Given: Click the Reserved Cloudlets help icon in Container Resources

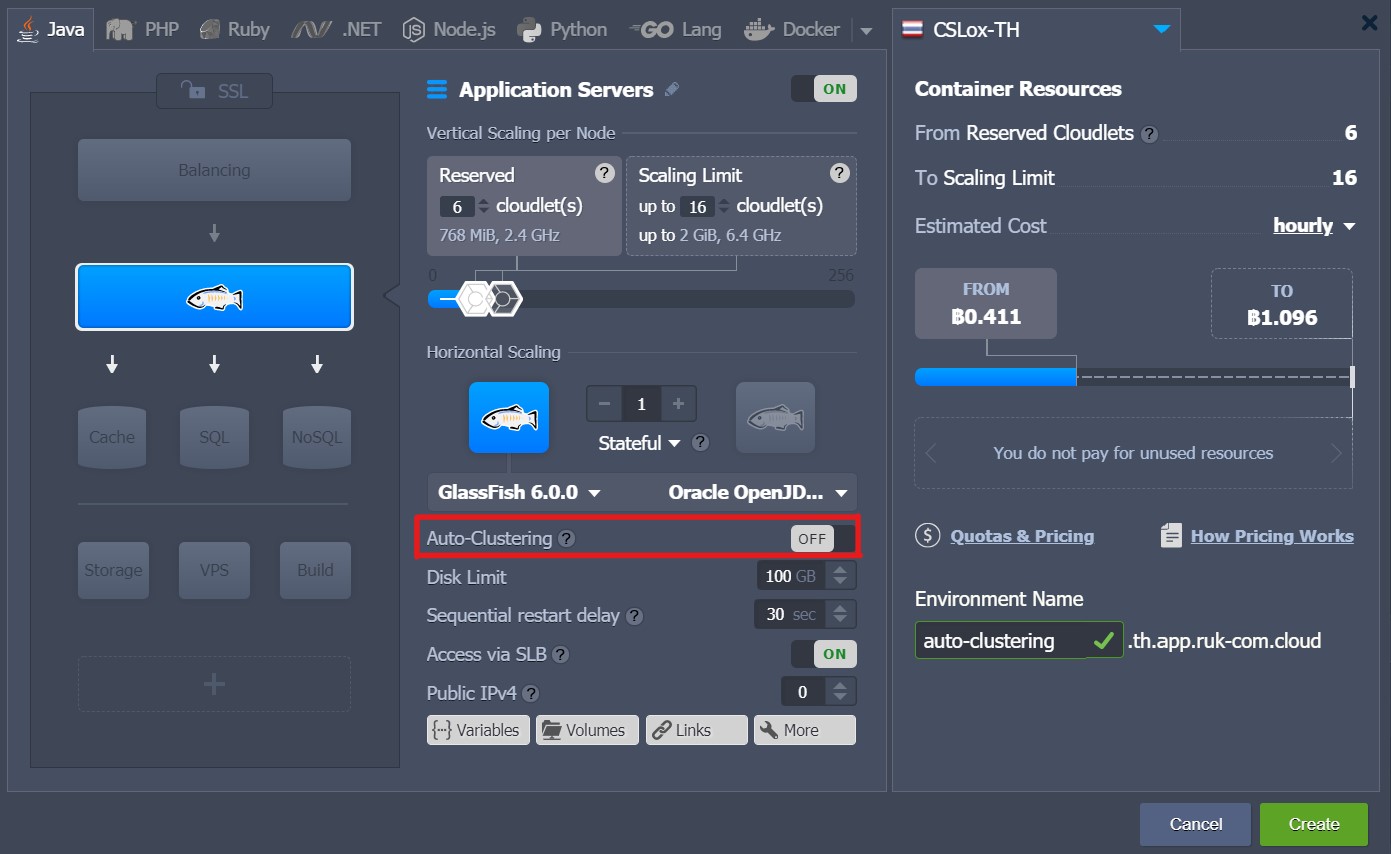Looking at the screenshot, I should click(1149, 134).
